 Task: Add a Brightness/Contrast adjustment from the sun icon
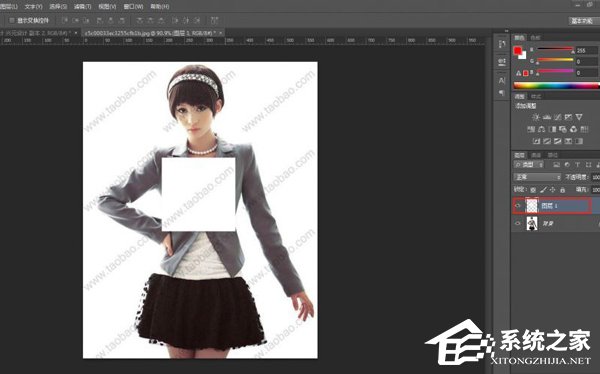pos(536,117)
